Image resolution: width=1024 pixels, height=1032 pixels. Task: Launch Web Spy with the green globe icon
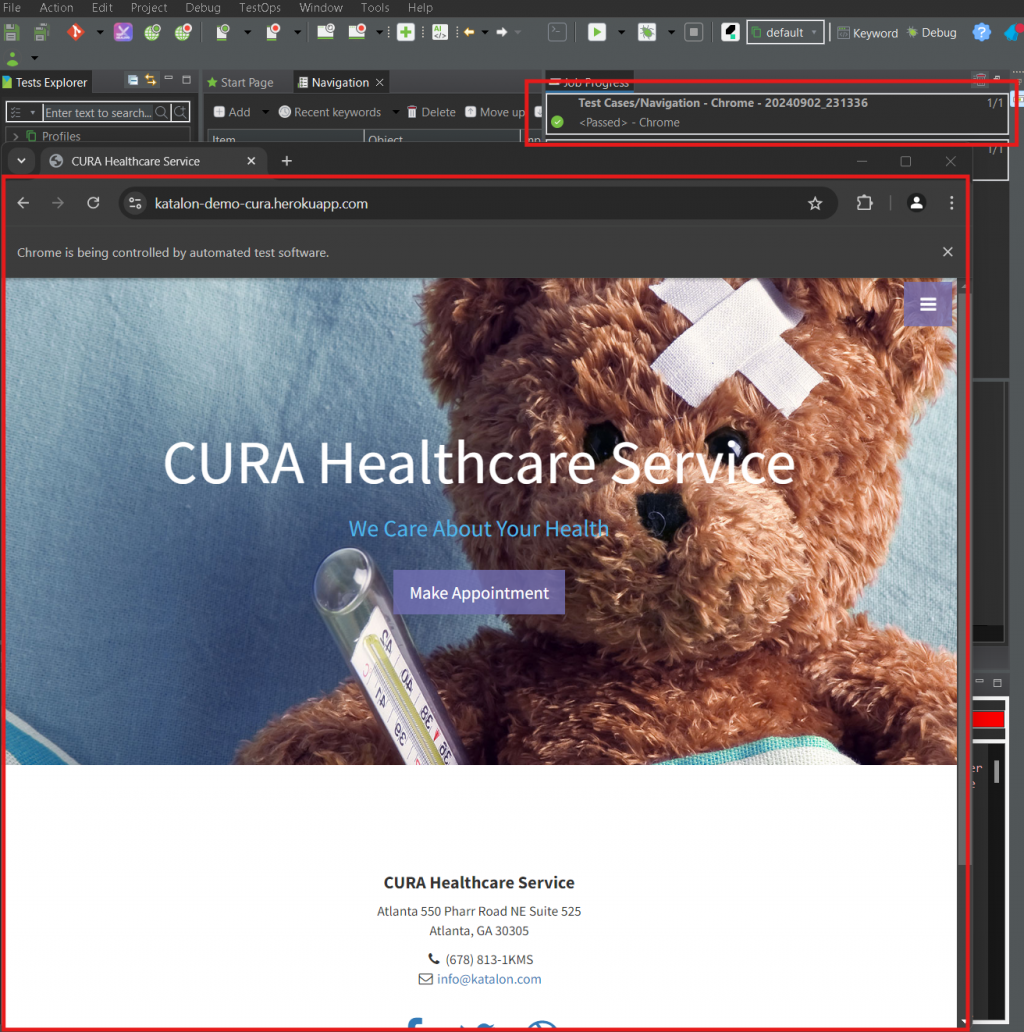(x=153, y=32)
